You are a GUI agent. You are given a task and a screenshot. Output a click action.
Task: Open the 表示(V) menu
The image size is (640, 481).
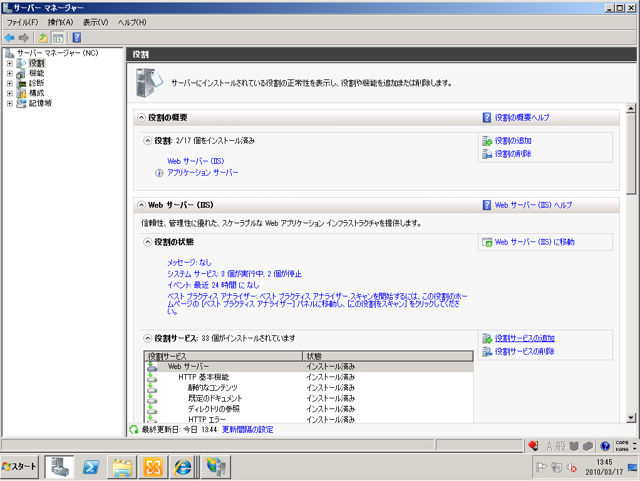[96, 22]
